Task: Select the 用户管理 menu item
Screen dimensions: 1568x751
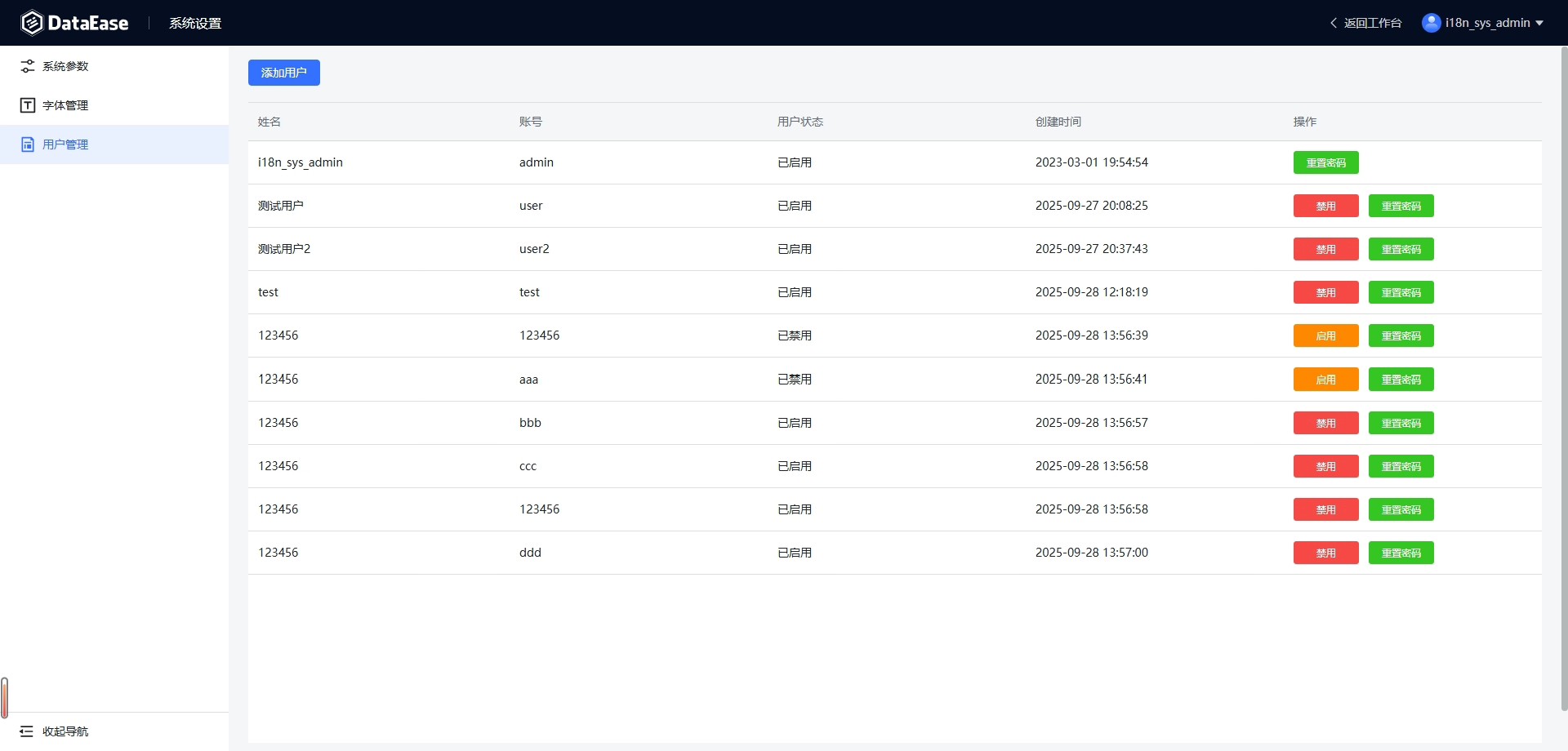Action: pyautogui.click(x=114, y=144)
